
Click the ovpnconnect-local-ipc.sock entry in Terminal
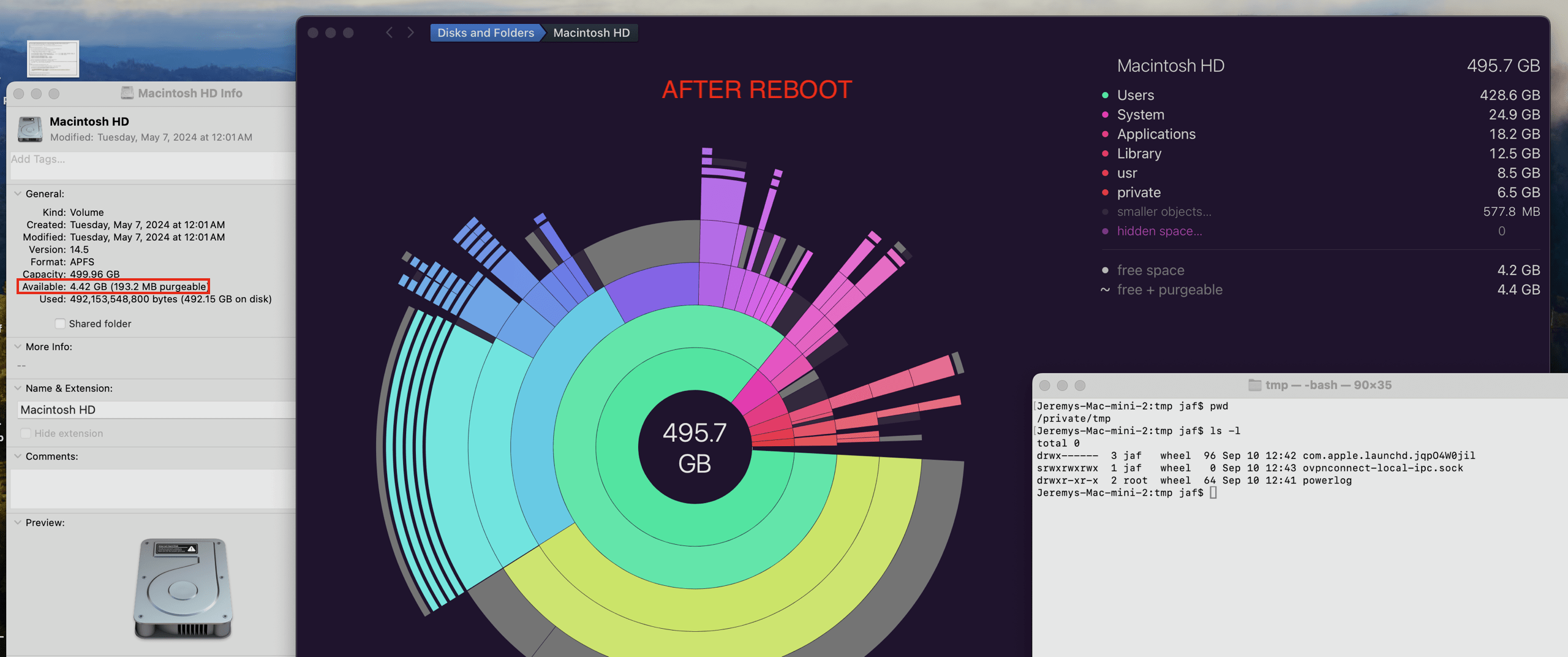pyautogui.click(x=1382, y=468)
